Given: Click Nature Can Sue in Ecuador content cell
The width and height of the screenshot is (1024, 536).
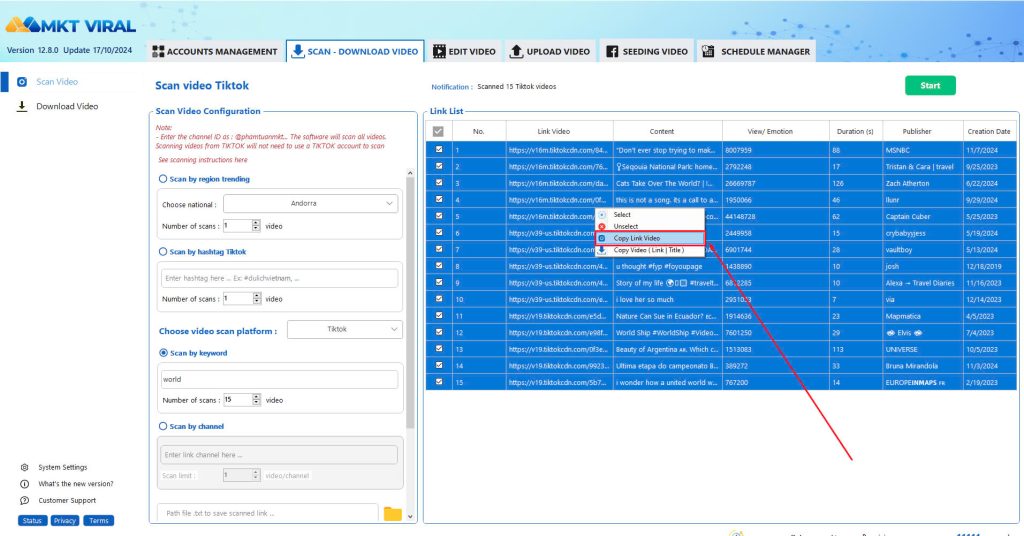Looking at the screenshot, I should tap(667, 316).
